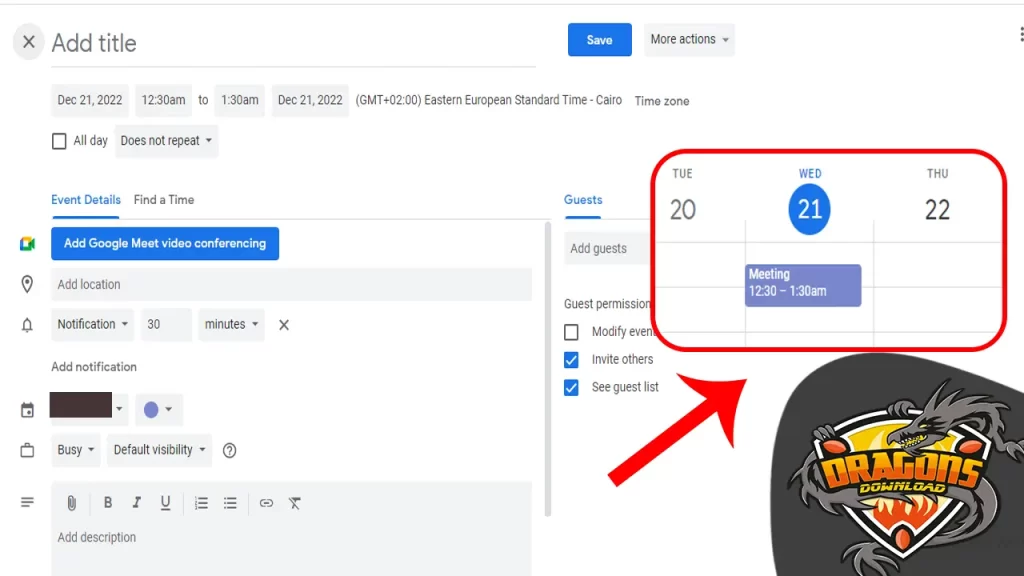Open the Default visibility dropdown

click(x=158, y=450)
